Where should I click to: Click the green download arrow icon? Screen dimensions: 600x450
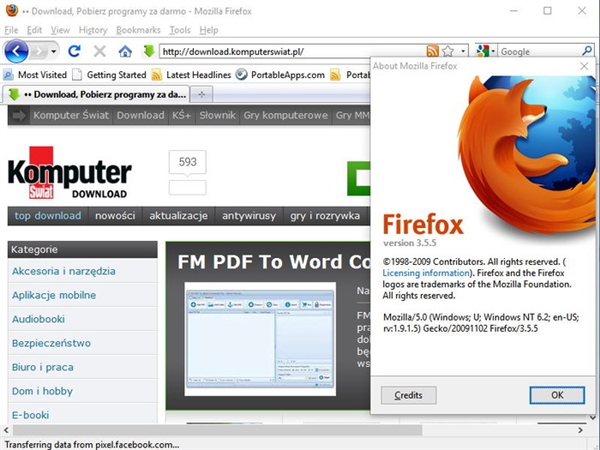(148, 51)
